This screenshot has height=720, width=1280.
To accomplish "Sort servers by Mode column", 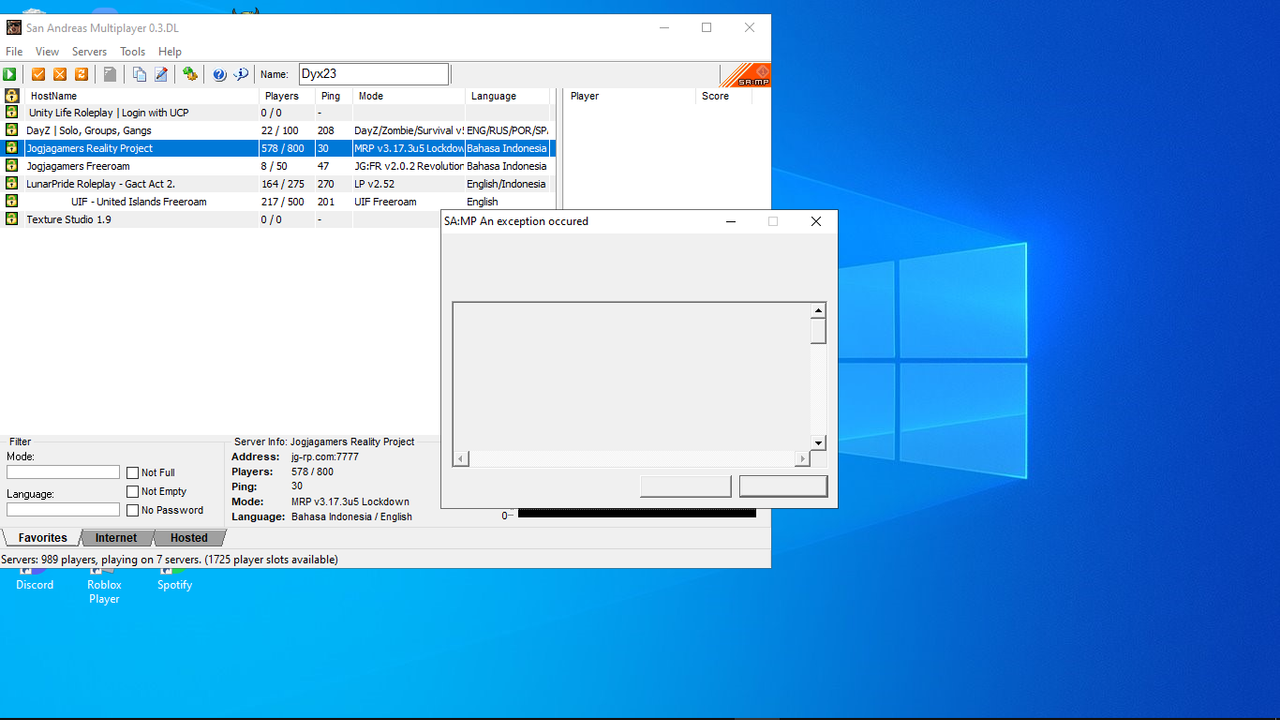I will pos(409,96).
